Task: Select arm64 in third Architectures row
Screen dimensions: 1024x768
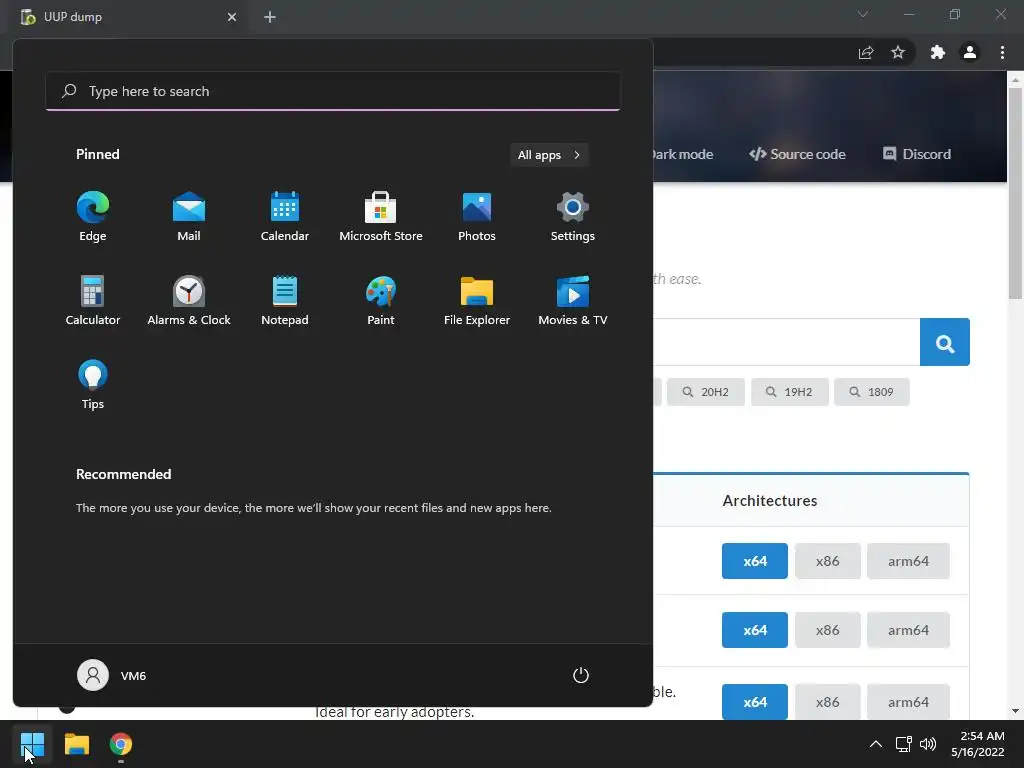Action: coord(908,702)
